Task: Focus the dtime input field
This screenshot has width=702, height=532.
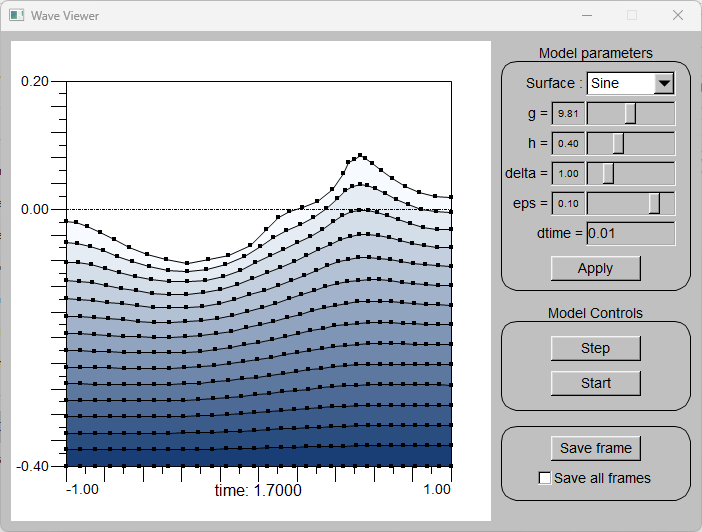Action: 630,234
